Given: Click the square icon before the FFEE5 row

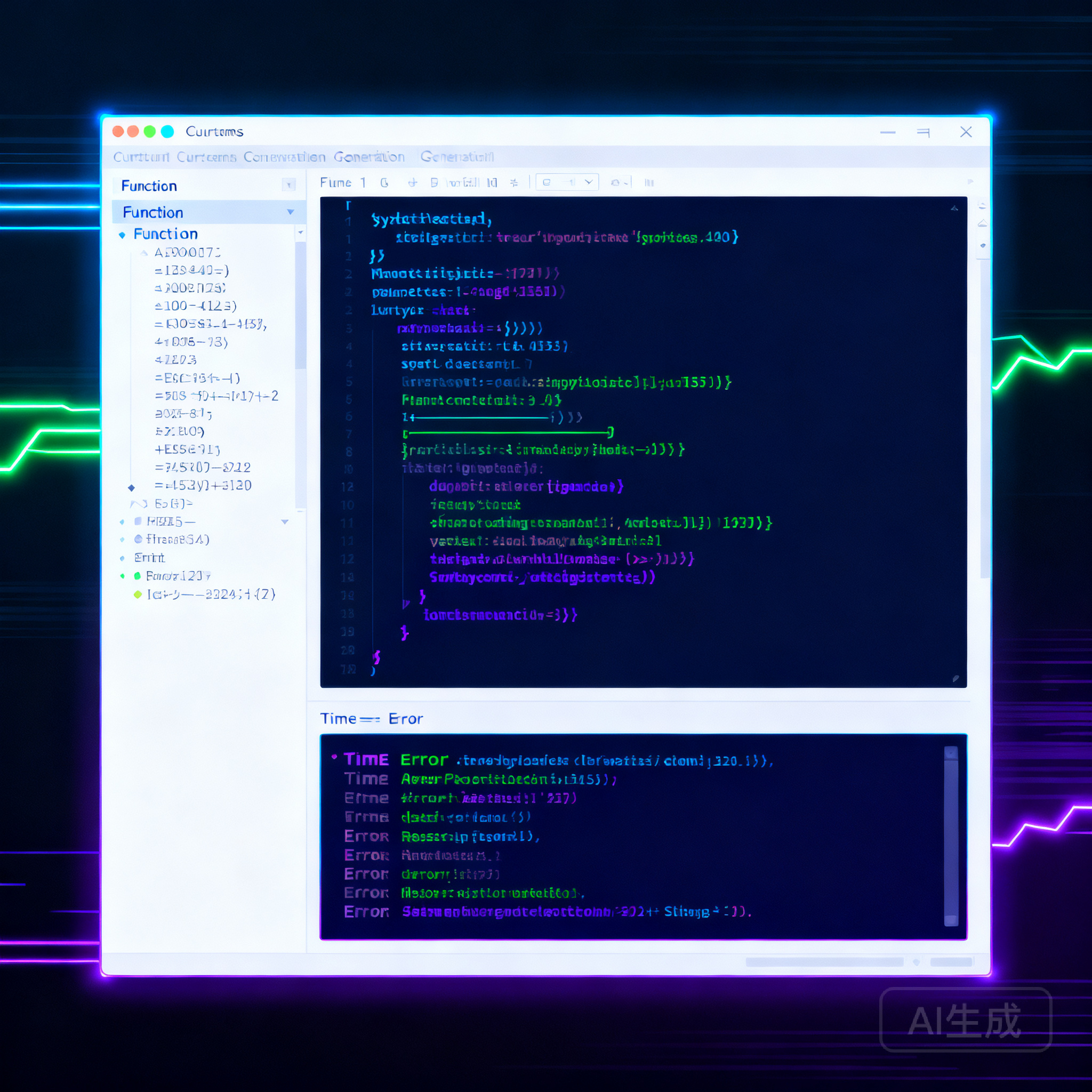Looking at the screenshot, I should [138, 520].
